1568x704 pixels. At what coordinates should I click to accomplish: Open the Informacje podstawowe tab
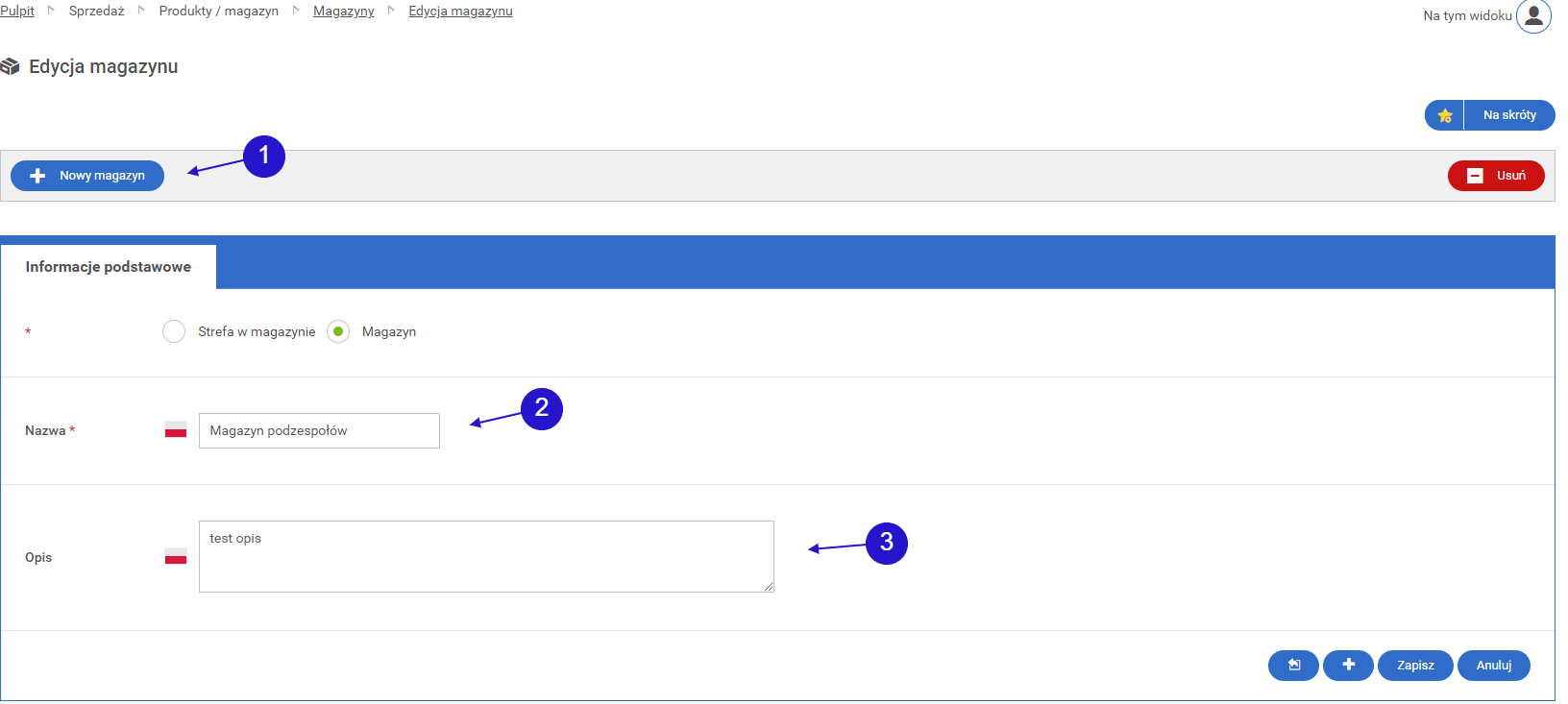point(109,267)
